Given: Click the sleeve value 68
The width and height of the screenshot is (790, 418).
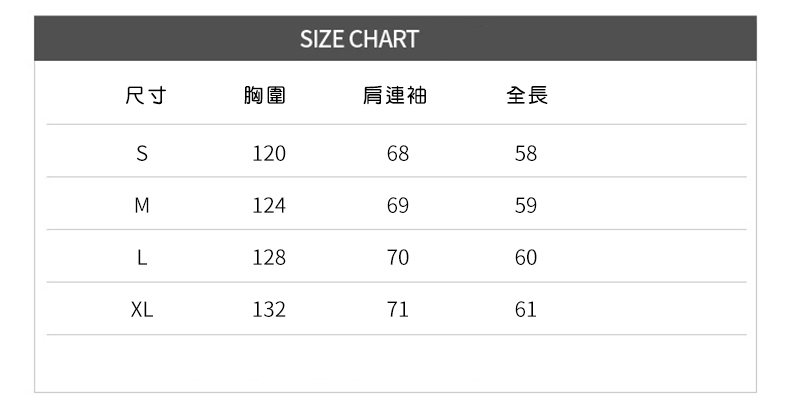Looking at the screenshot, I should 397,154.
